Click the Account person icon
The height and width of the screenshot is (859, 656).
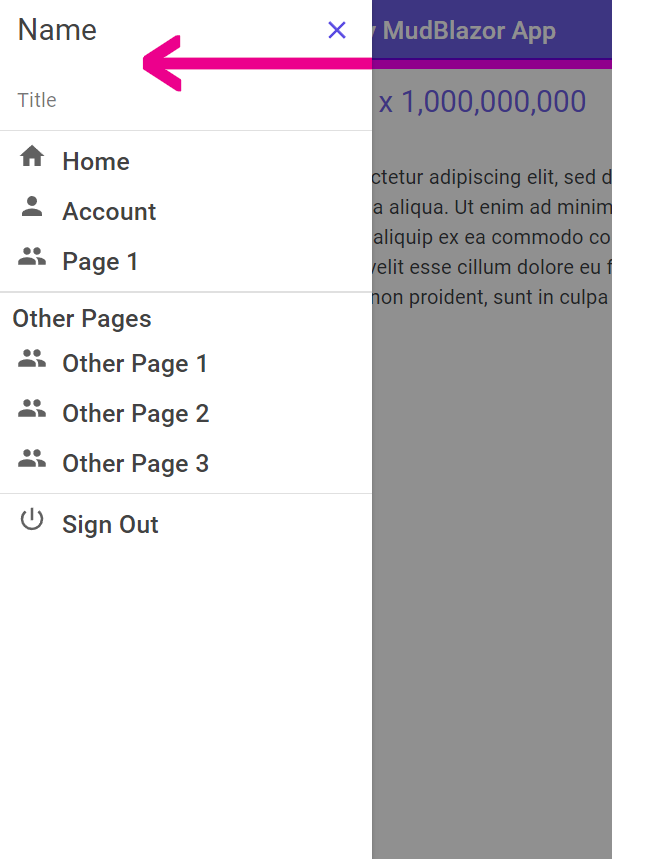[32, 207]
